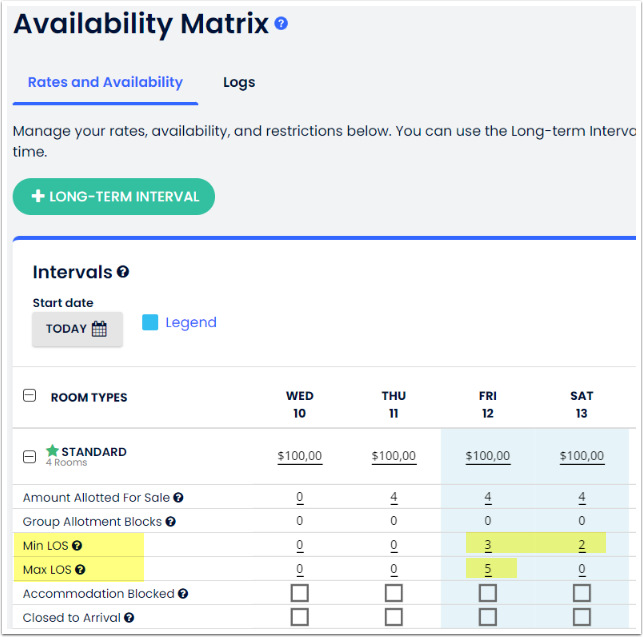Click help icon next to Min LOS
Image resolution: width=643 pixels, height=637 pixels.
[77, 546]
